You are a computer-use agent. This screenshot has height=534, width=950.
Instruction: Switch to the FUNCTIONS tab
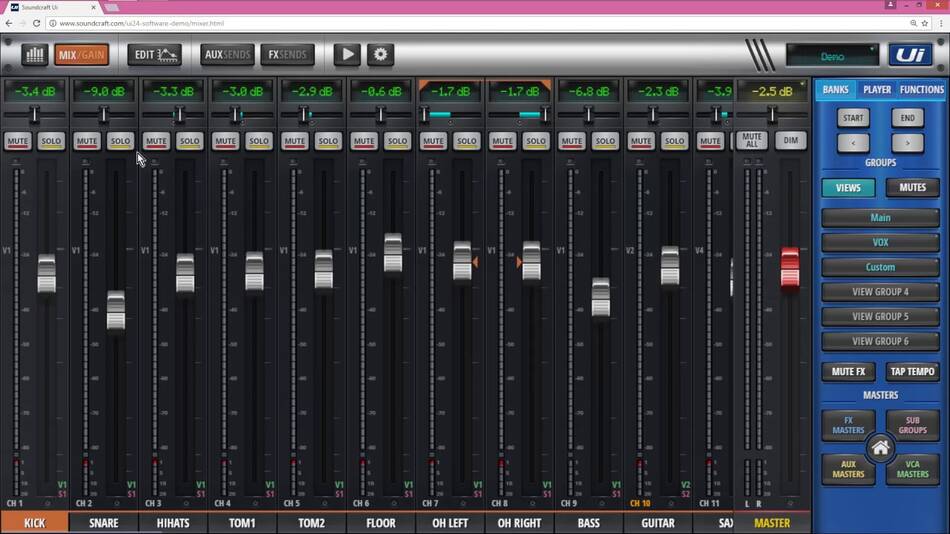pyautogui.click(x=922, y=90)
